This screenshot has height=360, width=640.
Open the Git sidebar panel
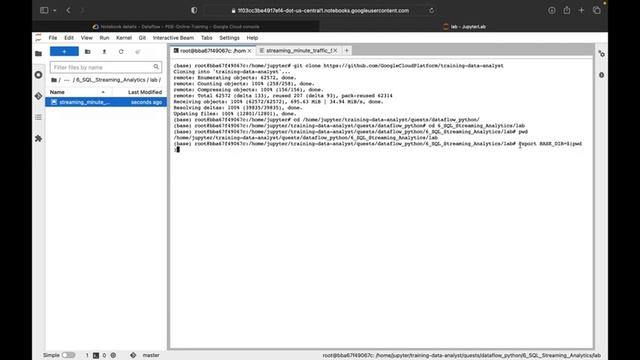(38, 96)
